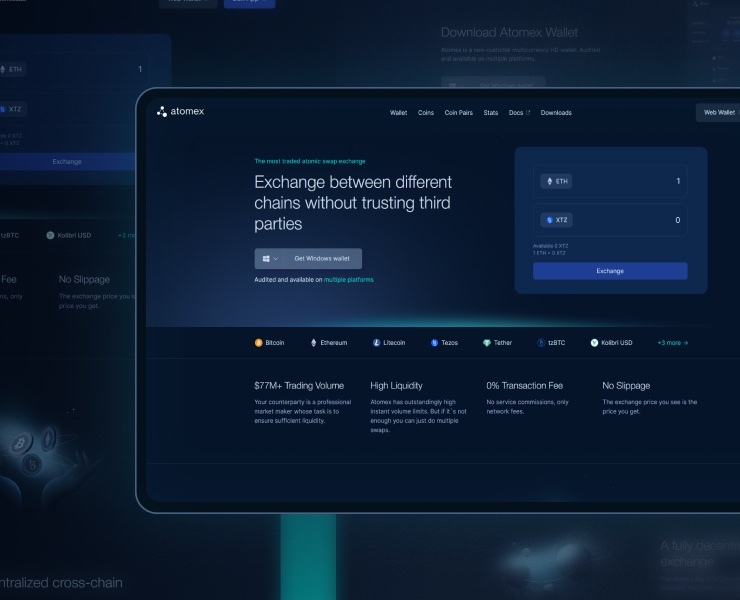Image resolution: width=740 pixels, height=600 pixels.
Task: Open the Downloads nav item
Action: (556, 113)
